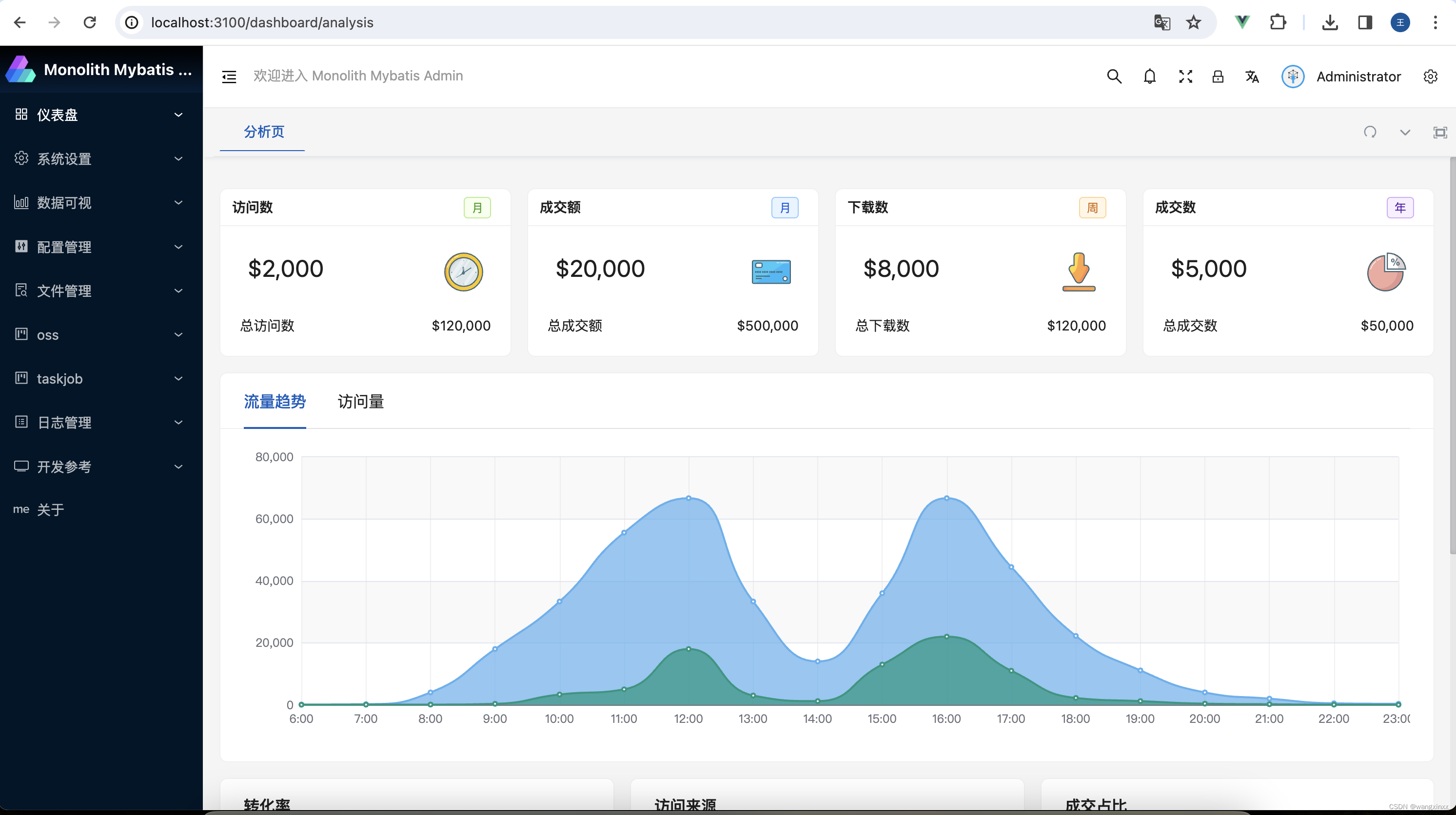Click the search icon in header

(x=1114, y=77)
